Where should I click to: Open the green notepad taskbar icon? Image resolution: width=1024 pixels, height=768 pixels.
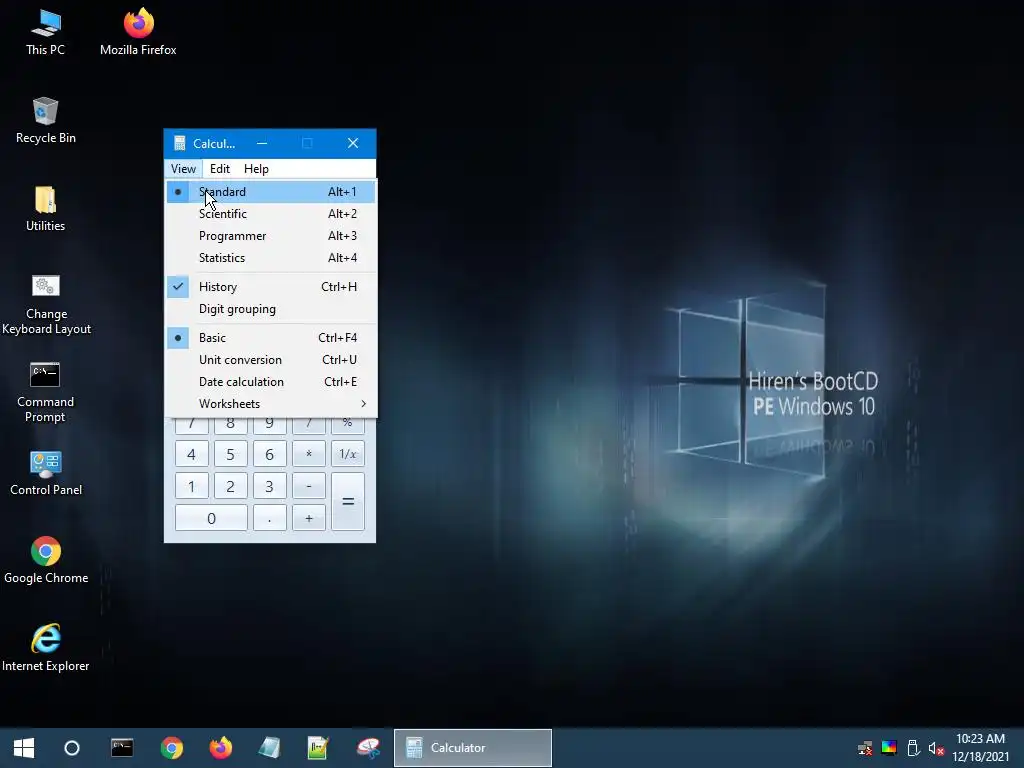(x=318, y=748)
